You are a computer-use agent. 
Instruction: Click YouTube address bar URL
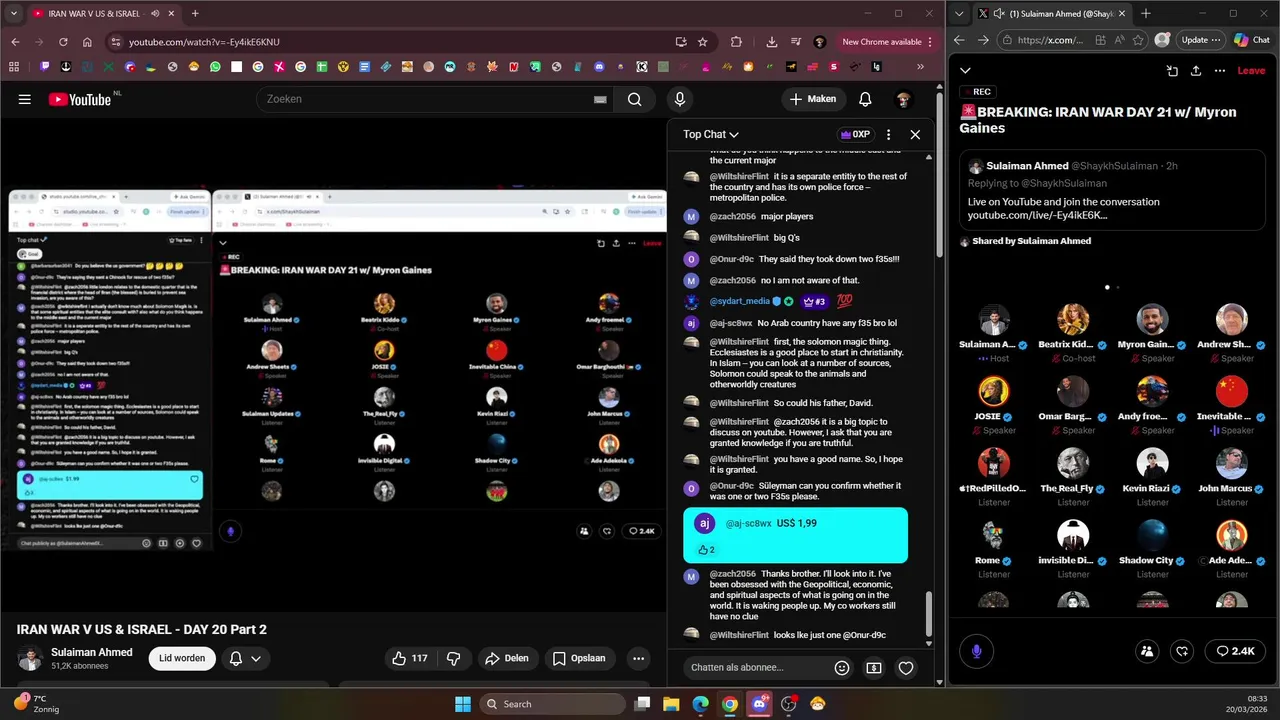204,42
